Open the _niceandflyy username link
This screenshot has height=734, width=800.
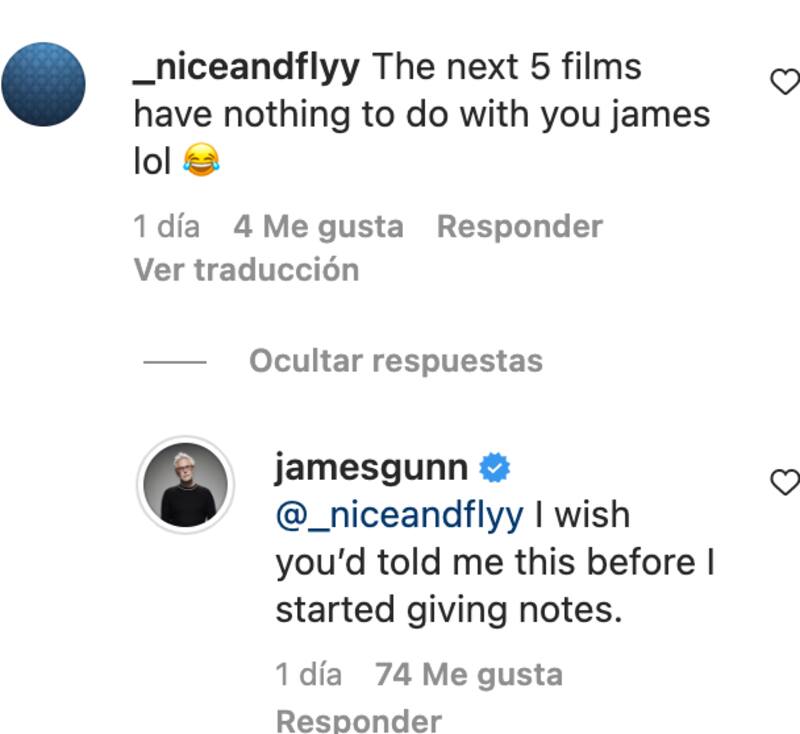pos(246,67)
